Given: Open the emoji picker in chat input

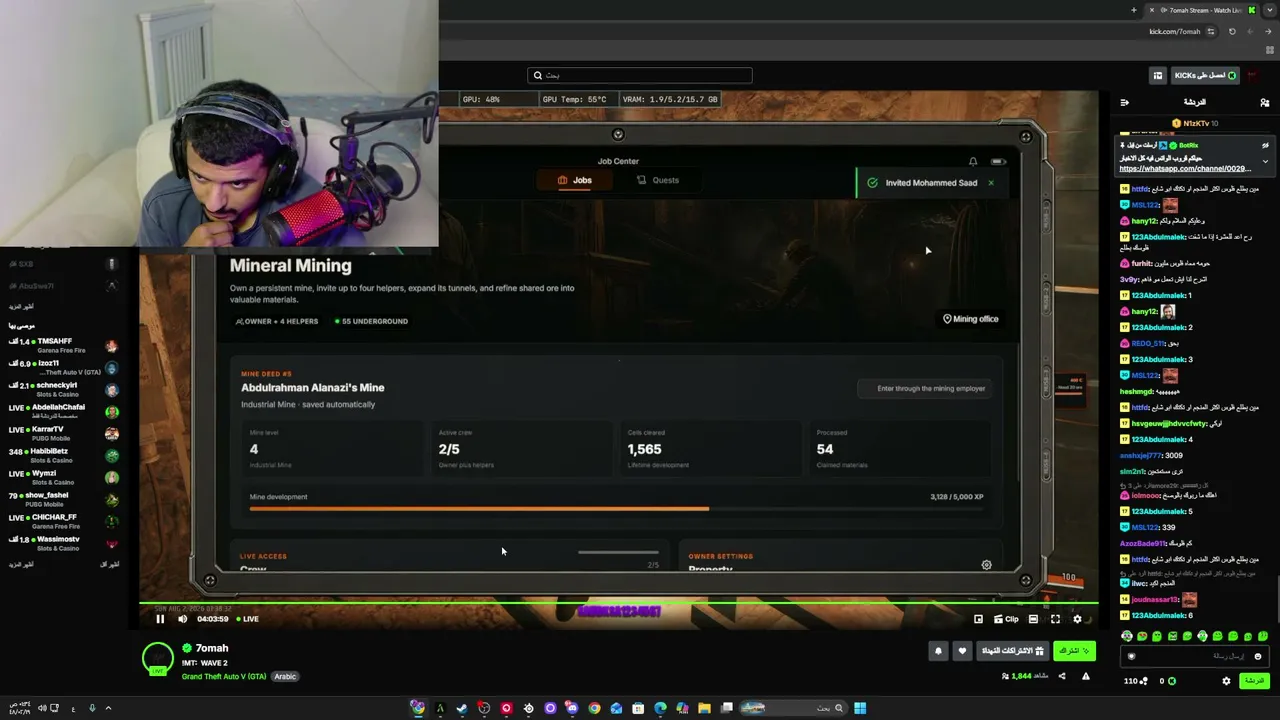Looking at the screenshot, I should [x=1258, y=656].
